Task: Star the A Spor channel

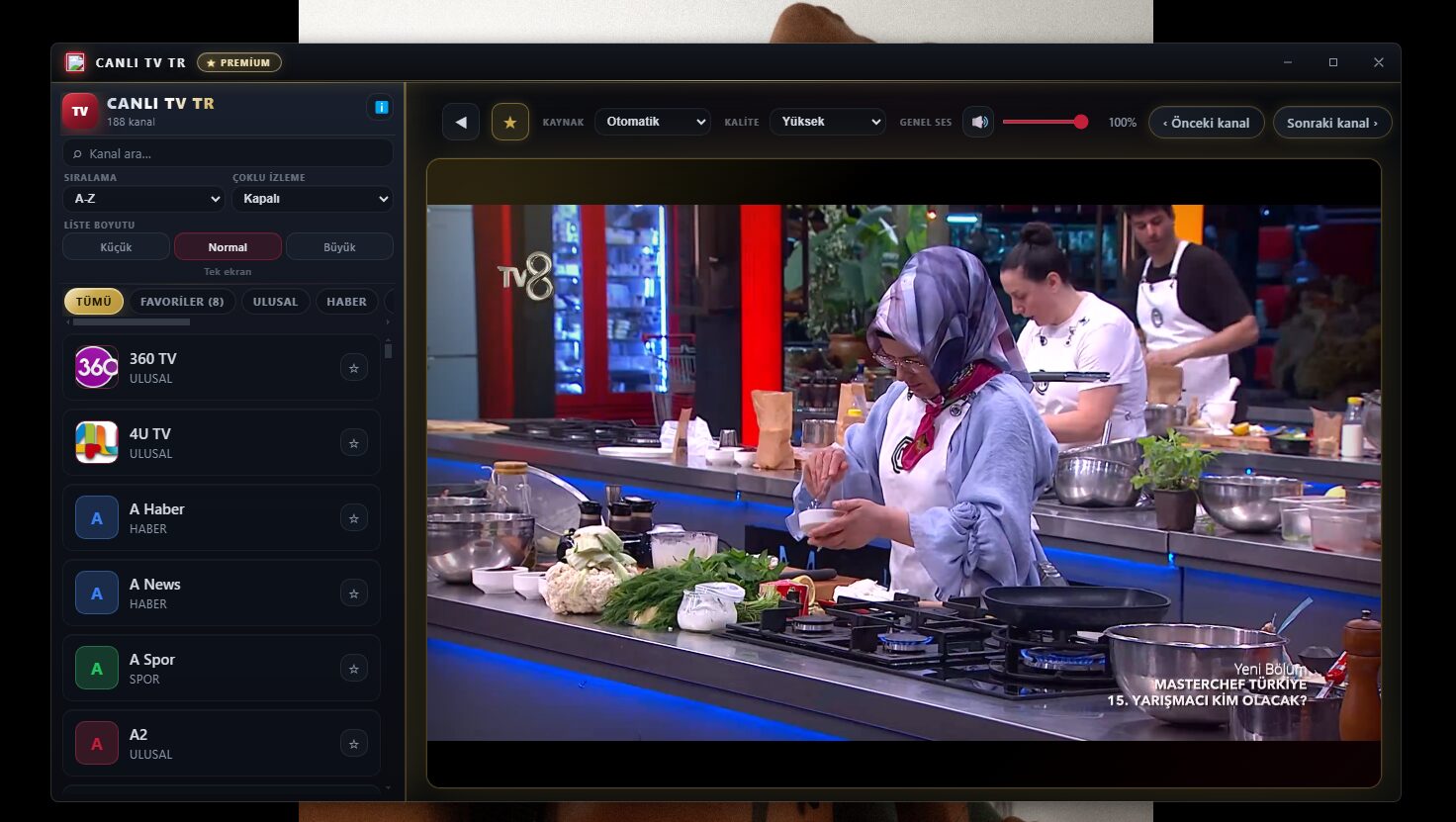Action: tap(353, 669)
